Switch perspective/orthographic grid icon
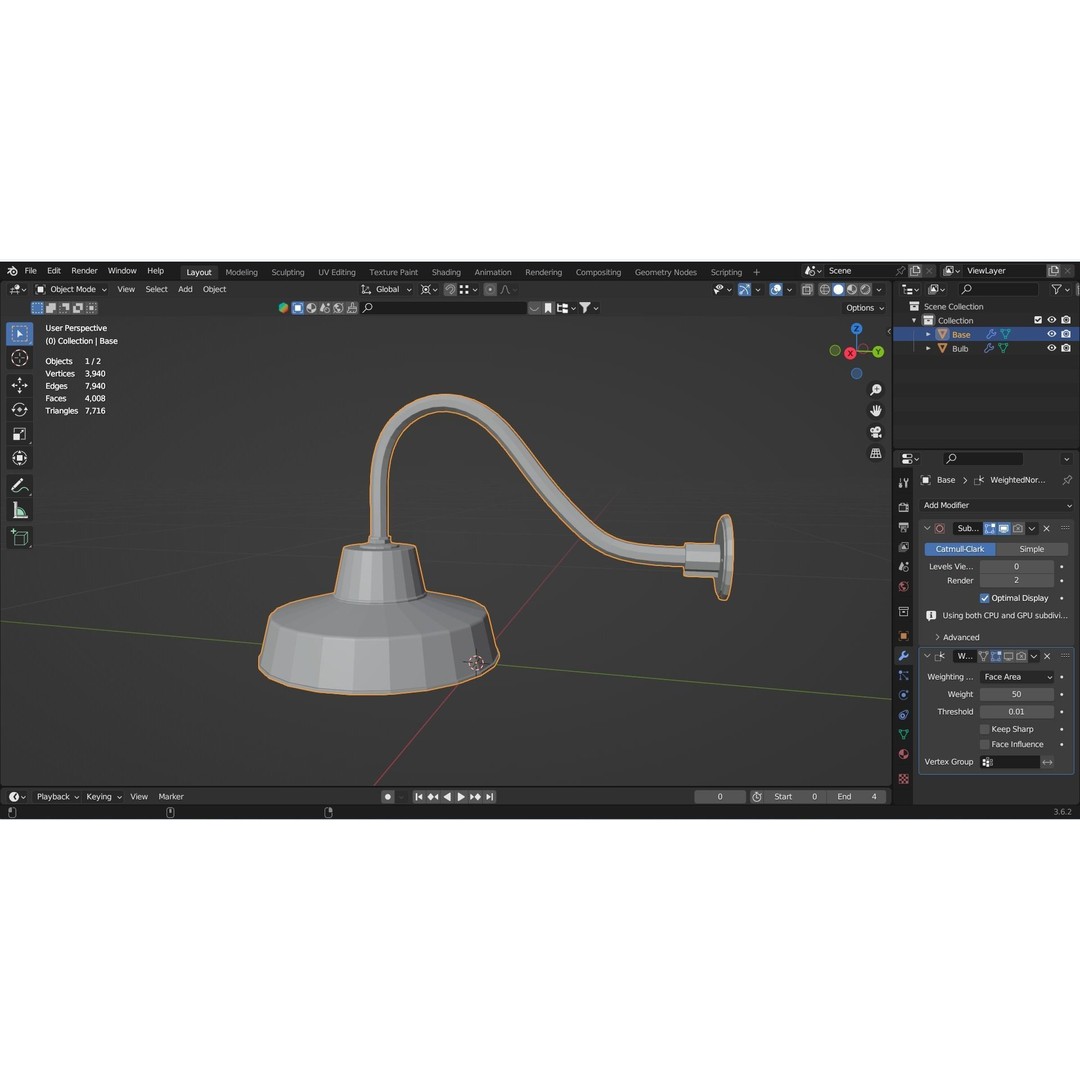The image size is (1080, 1080). pyautogui.click(x=875, y=453)
